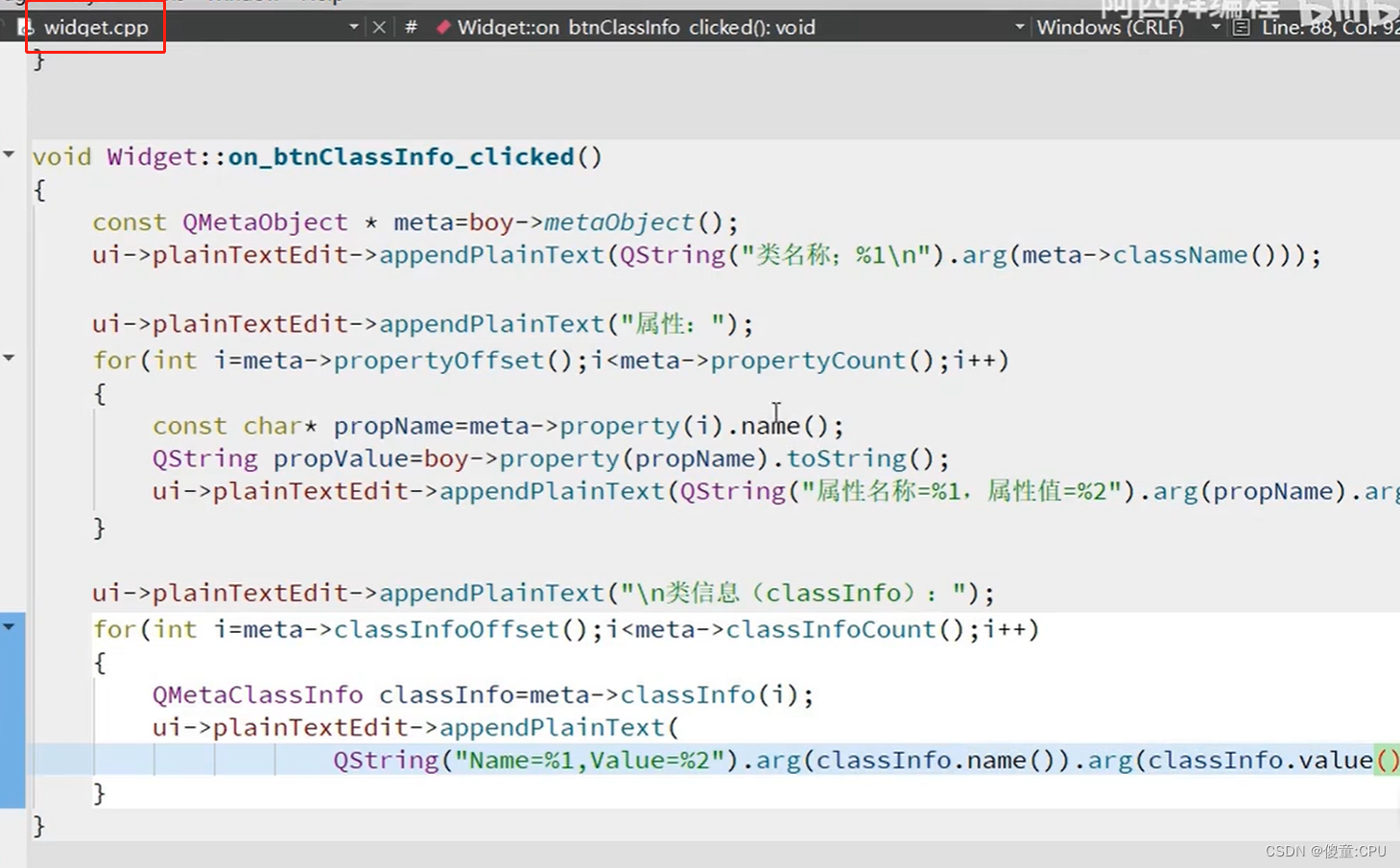Click the "\n类信息 (classInfo) : " string
This screenshot has width=1400, height=868.
click(x=794, y=593)
